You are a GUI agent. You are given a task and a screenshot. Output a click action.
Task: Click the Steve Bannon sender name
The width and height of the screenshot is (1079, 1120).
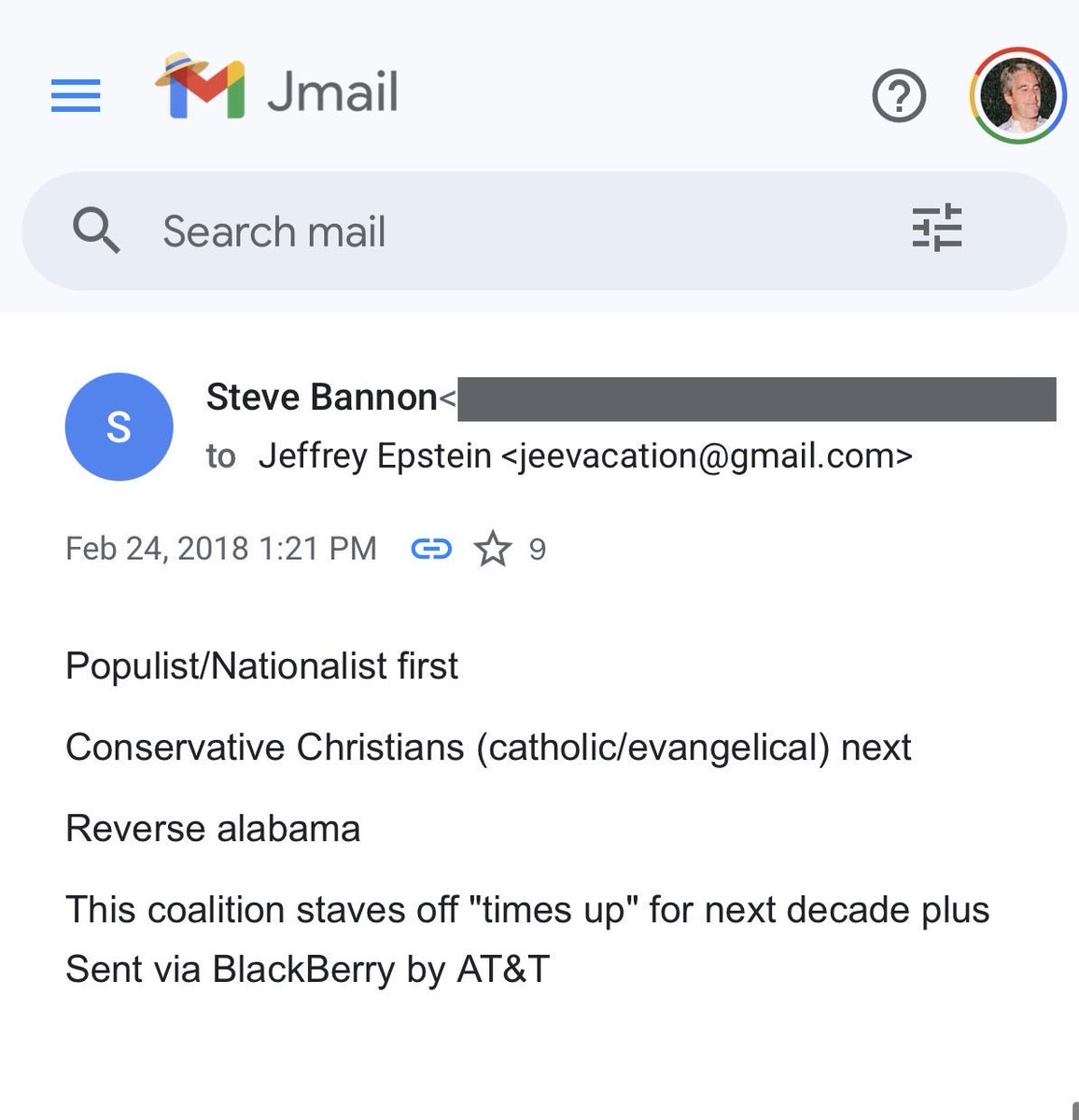321,398
